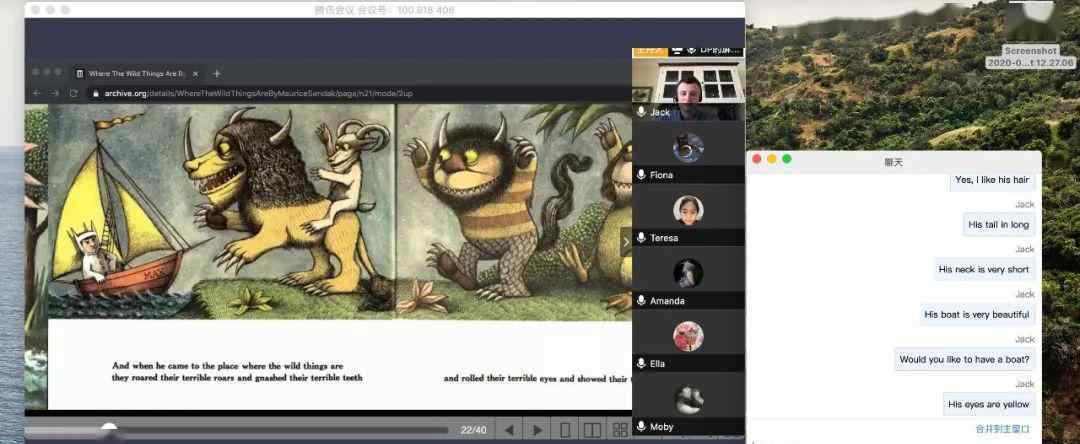1080x444 pixels.
Task: Toggle Jack's microphone icon
Action: [641, 112]
